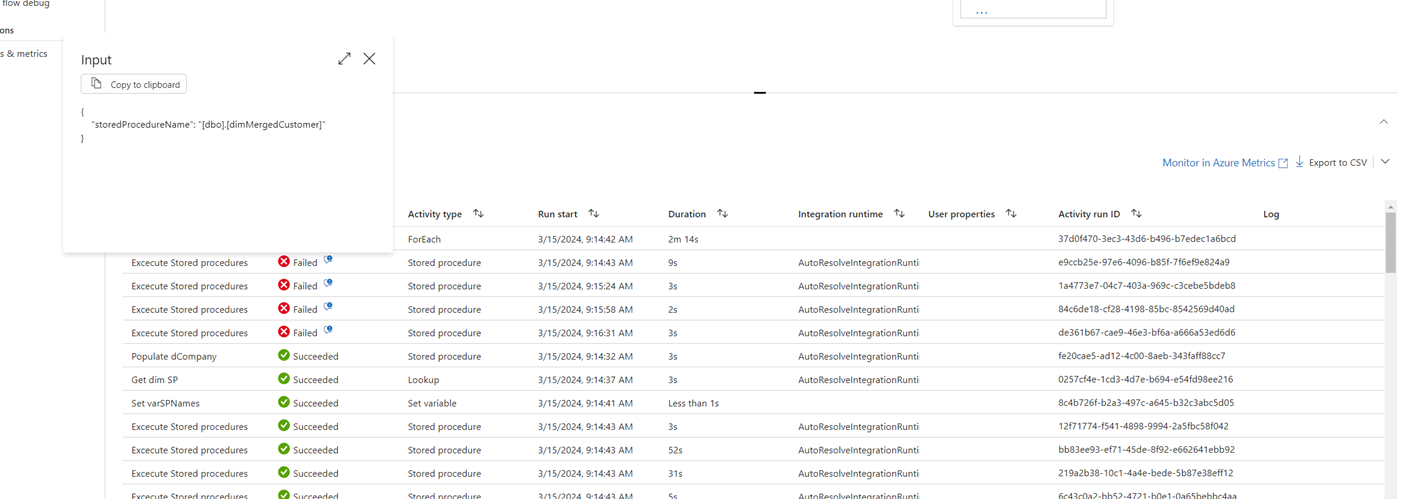The width and height of the screenshot is (1404, 499).
Task: Open dropdown chevron beside Export to CSV
Action: 1385,162
